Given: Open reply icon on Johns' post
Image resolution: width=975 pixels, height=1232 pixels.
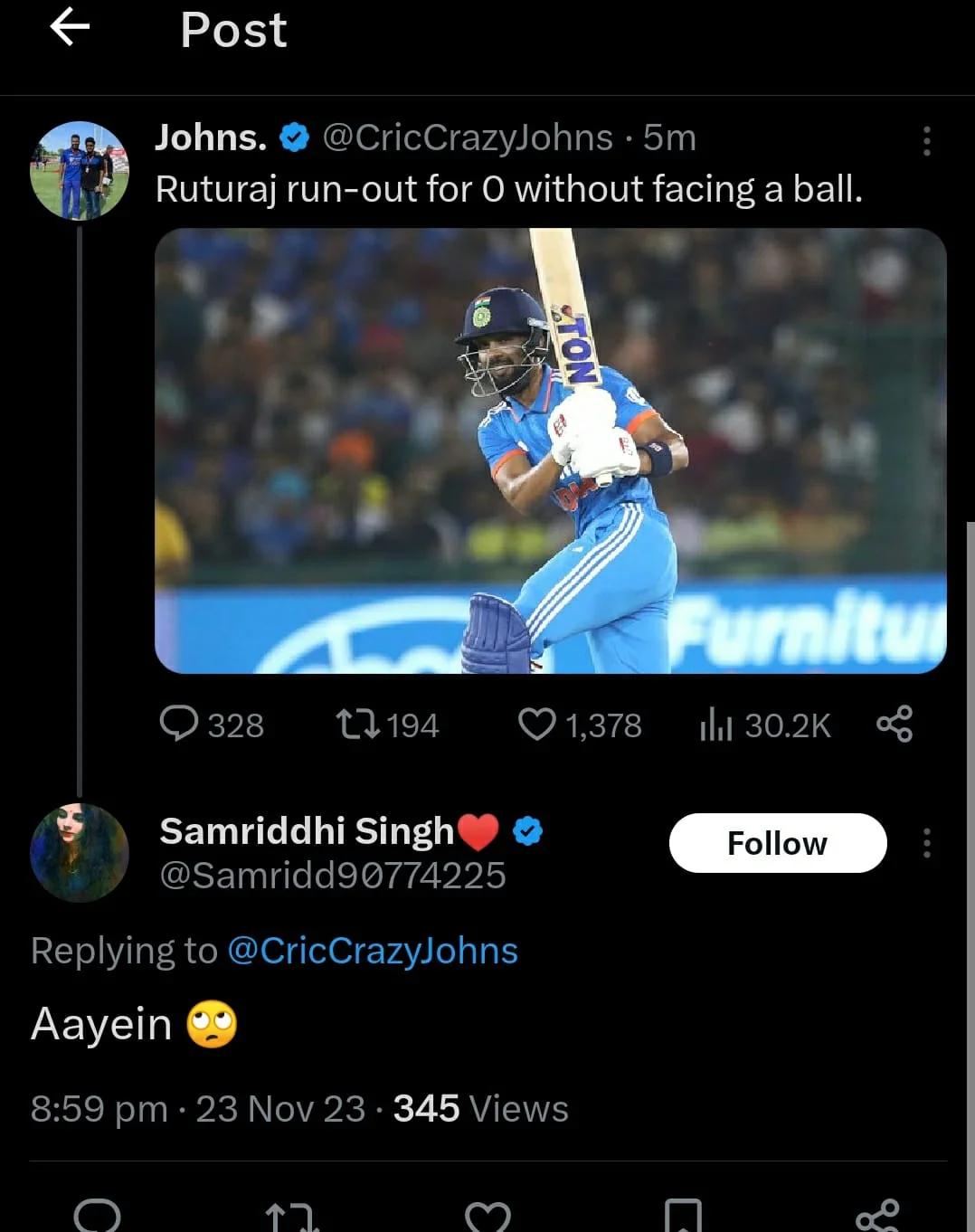Looking at the screenshot, I should coord(179,725).
